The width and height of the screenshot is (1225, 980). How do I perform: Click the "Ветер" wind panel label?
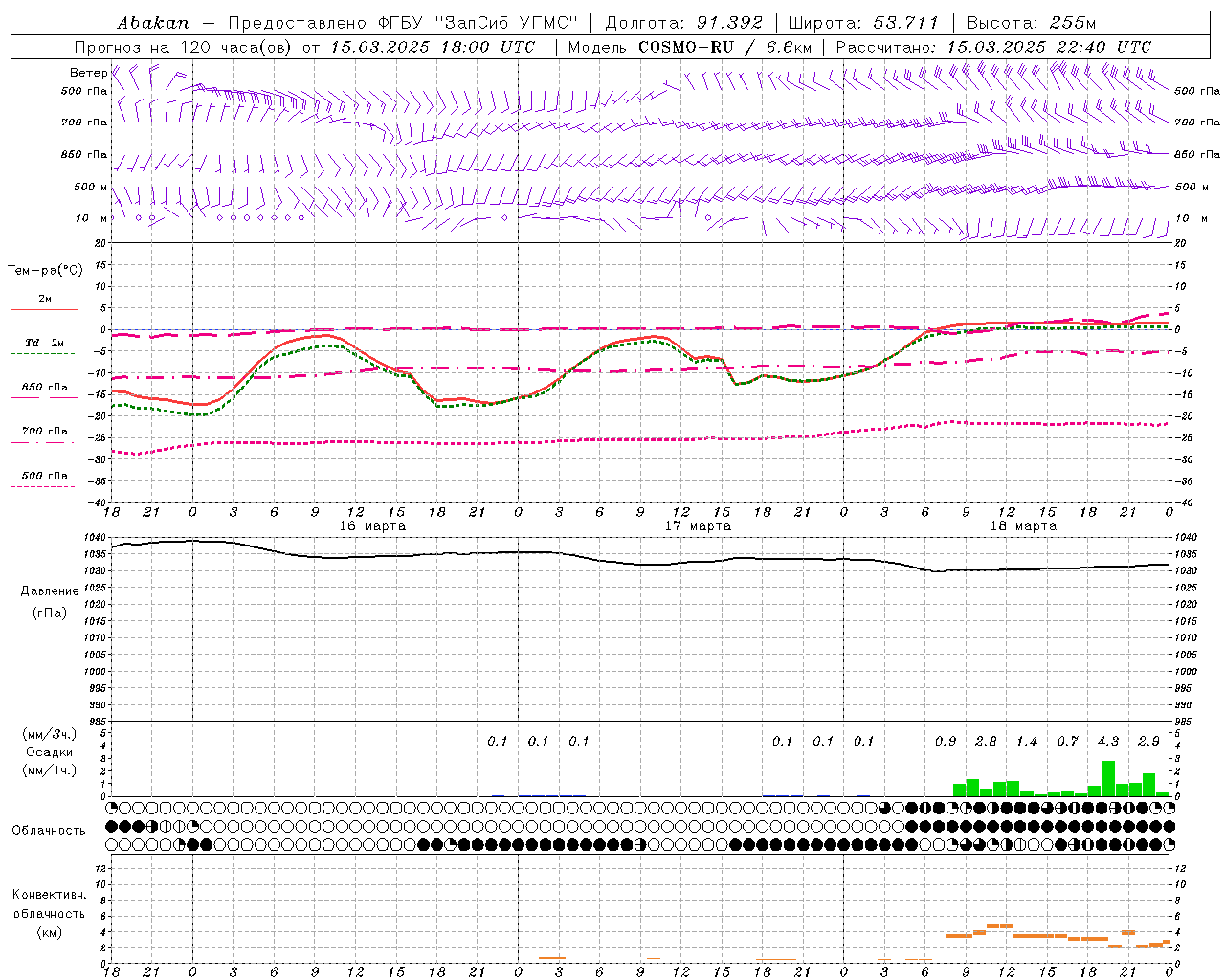point(88,73)
